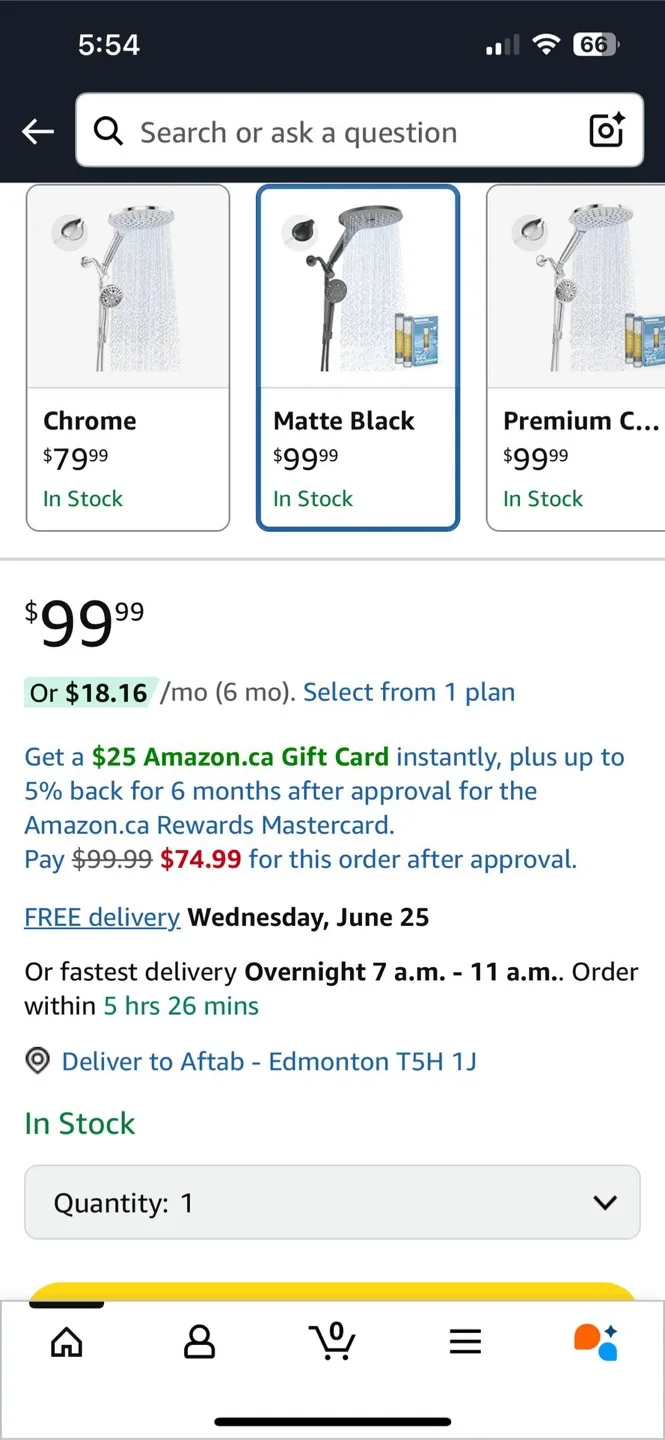Tap the back arrow icon

pos(38,131)
